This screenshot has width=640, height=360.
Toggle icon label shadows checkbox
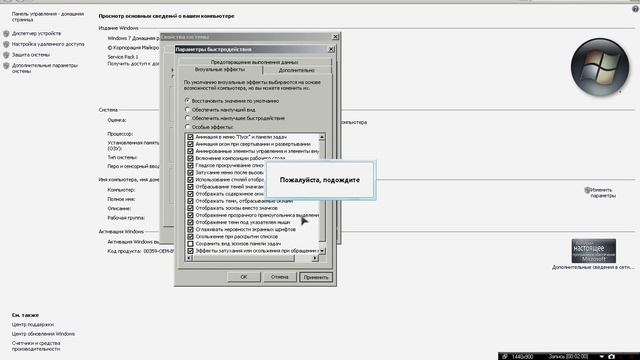[190, 187]
